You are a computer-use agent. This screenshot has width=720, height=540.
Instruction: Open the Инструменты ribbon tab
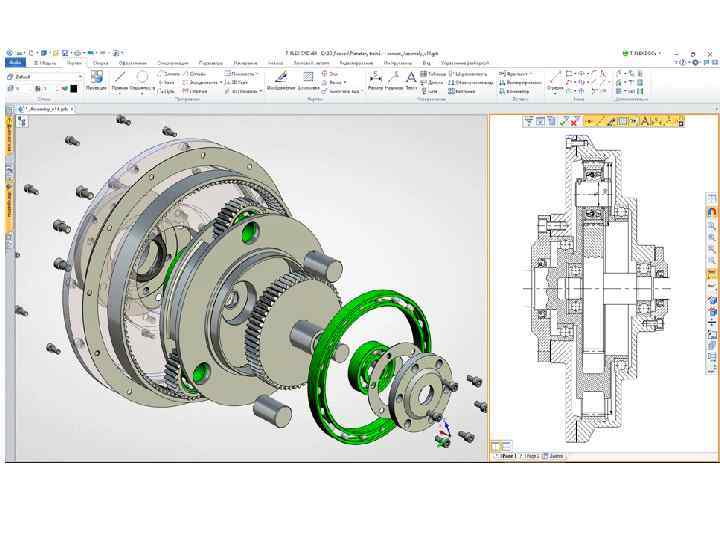(398, 62)
